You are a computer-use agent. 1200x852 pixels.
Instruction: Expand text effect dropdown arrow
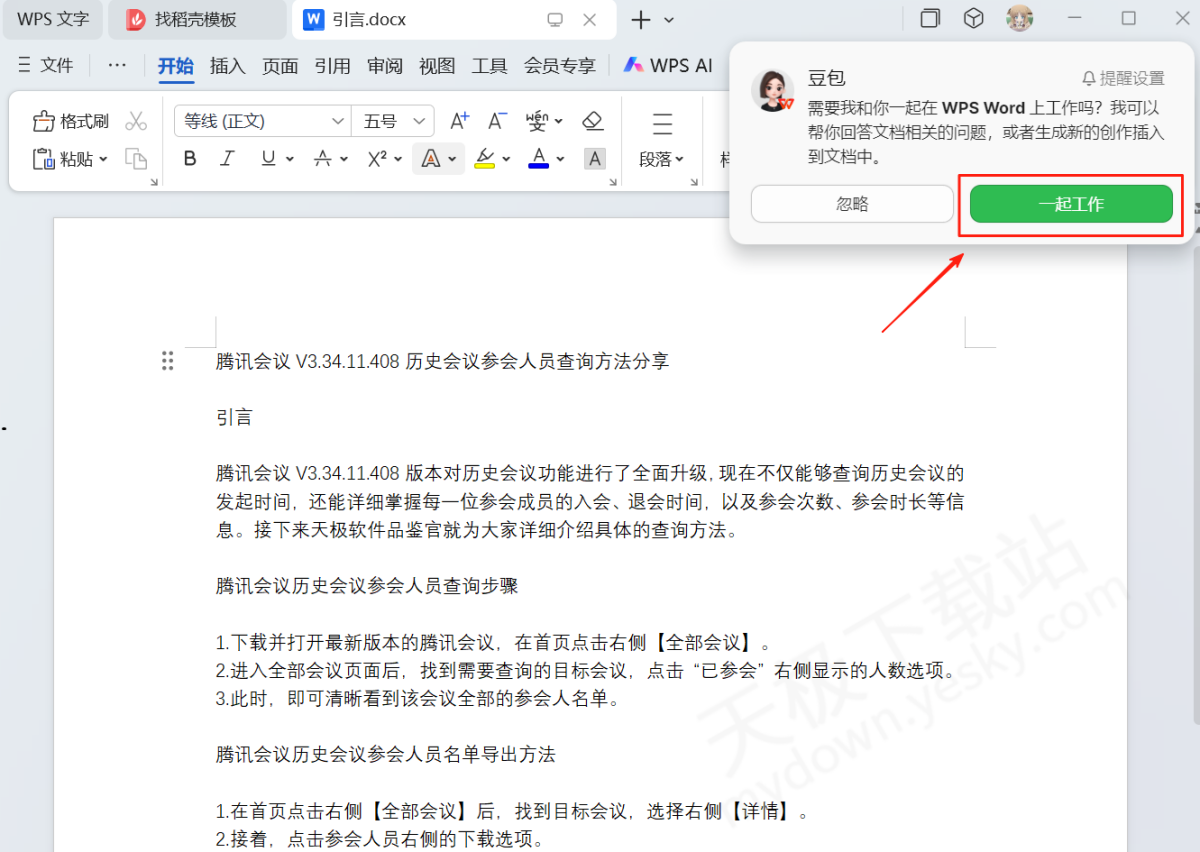[x=452, y=159]
